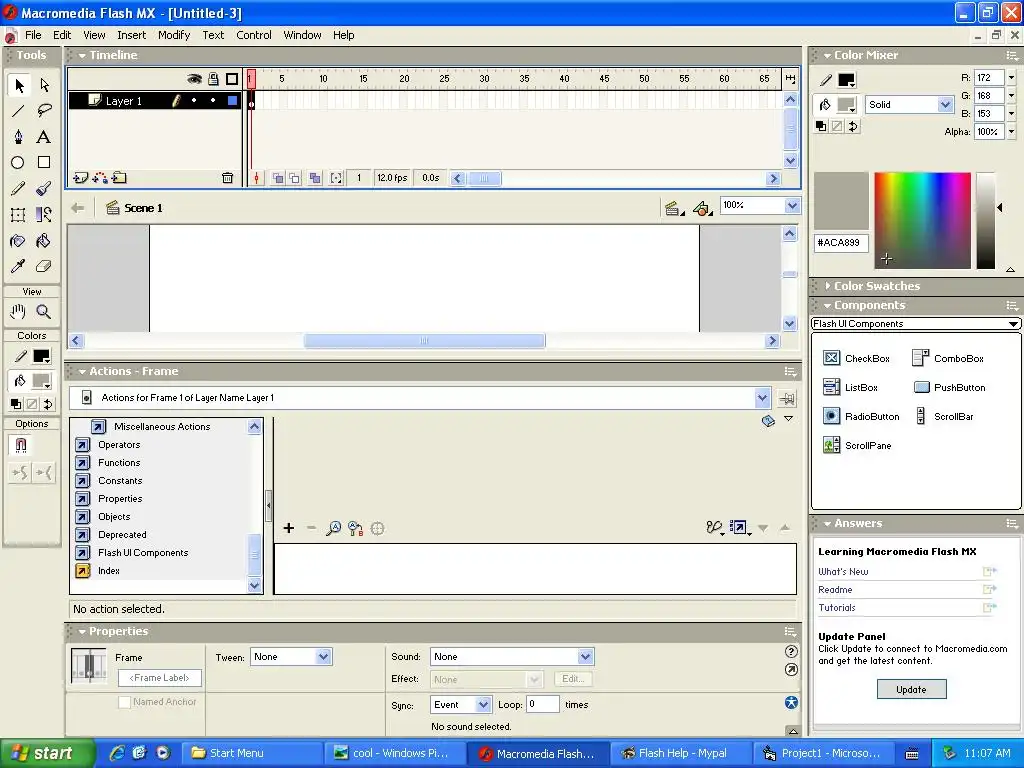Select the Lasso tool
Viewport: 1024px width, 768px height.
(x=44, y=111)
